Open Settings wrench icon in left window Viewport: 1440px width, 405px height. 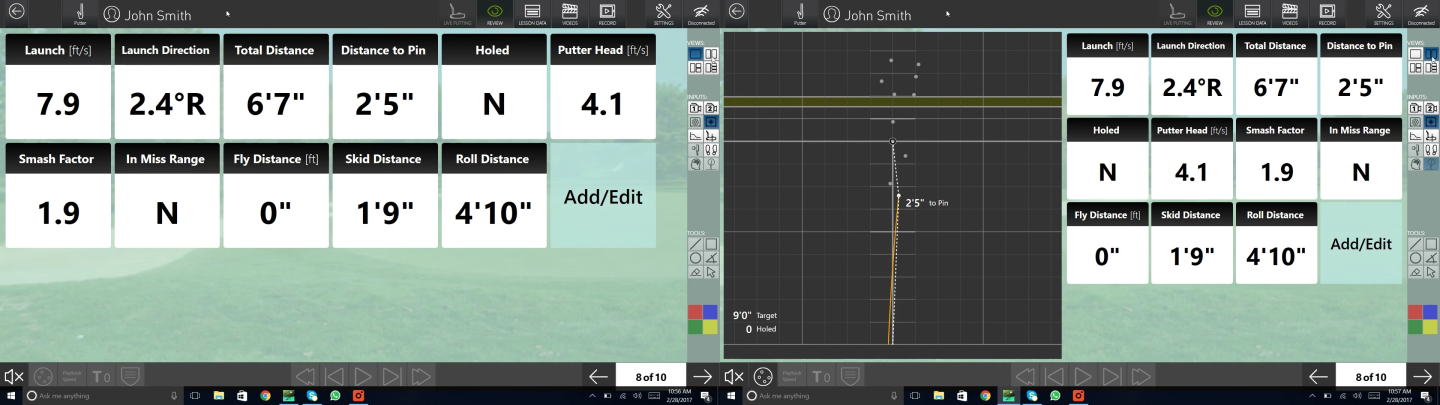664,13
